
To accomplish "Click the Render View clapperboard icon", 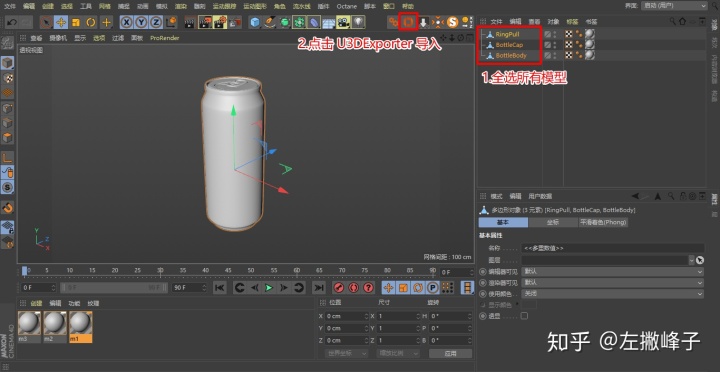I will [190, 22].
